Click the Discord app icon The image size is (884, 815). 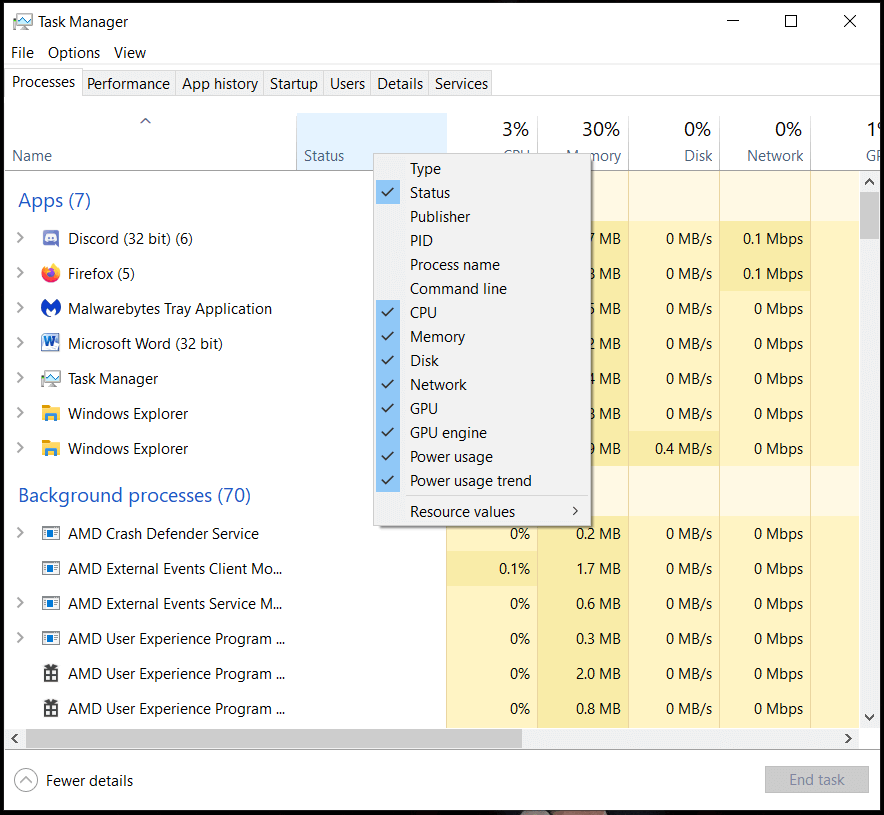pyautogui.click(x=51, y=239)
